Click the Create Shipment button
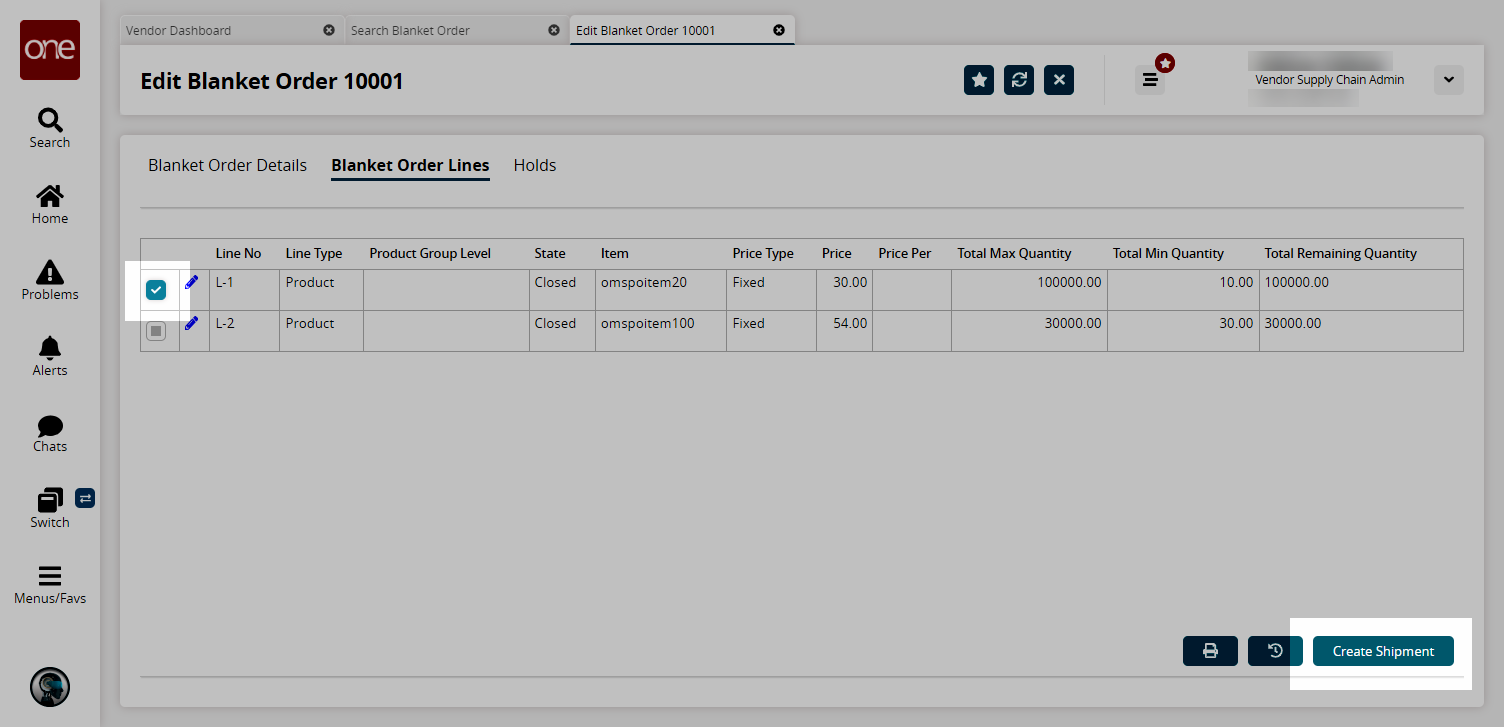Screen dimensions: 1504x727 tap(1383, 651)
